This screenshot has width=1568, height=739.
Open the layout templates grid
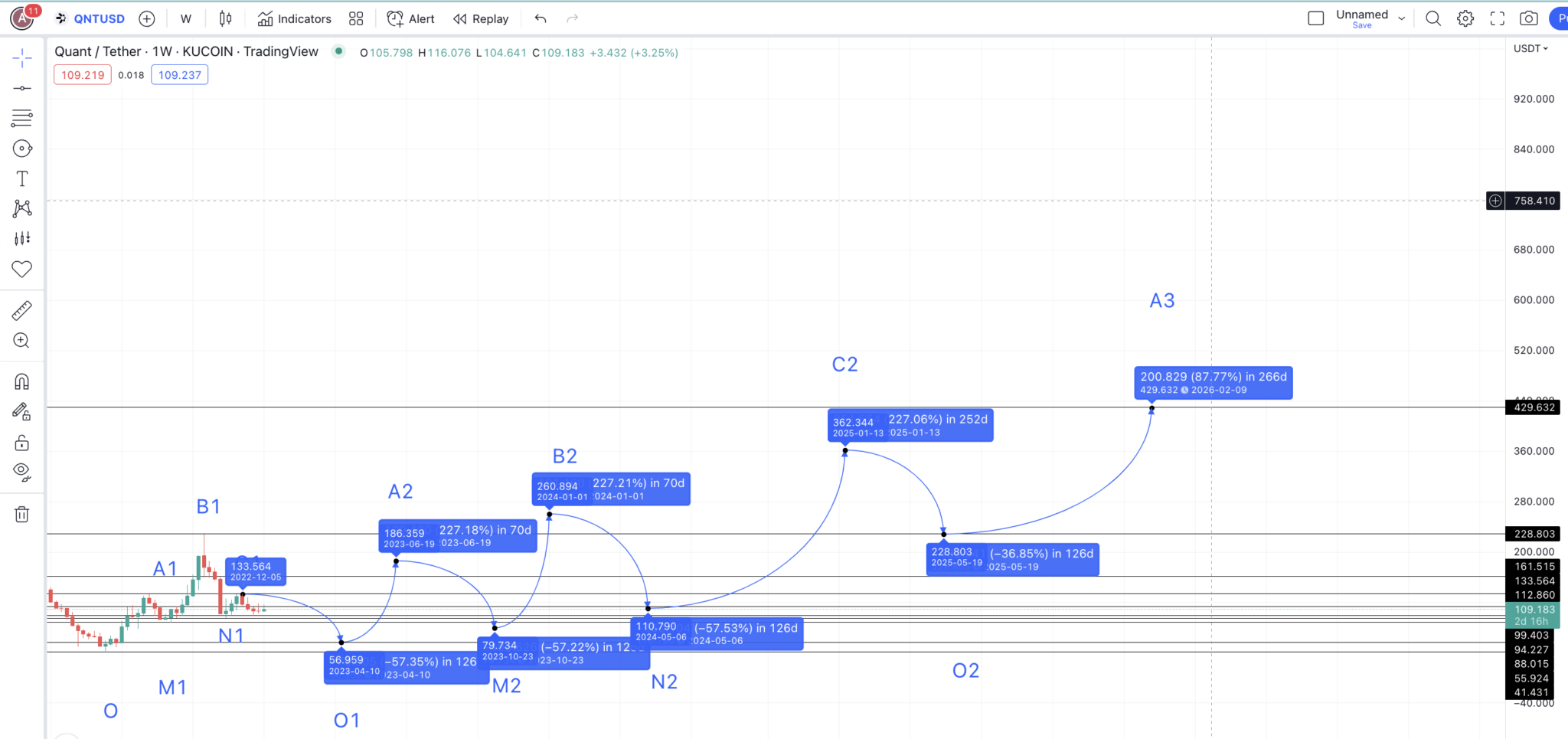click(356, 18)
